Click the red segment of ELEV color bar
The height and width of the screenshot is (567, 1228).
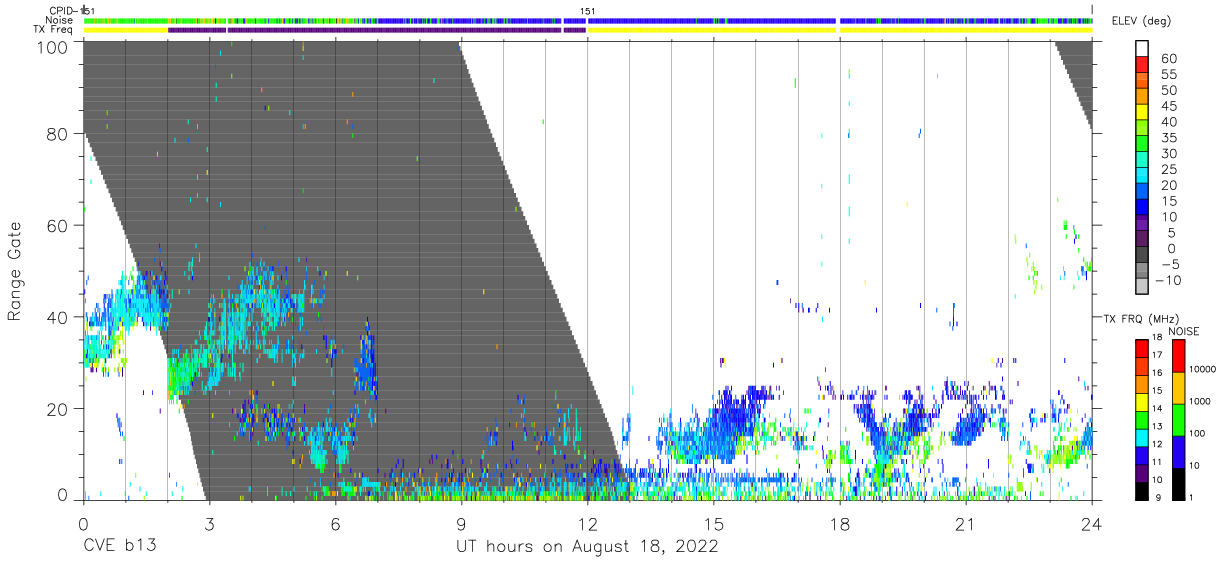pyautogui.click(x=1142, y=66)
